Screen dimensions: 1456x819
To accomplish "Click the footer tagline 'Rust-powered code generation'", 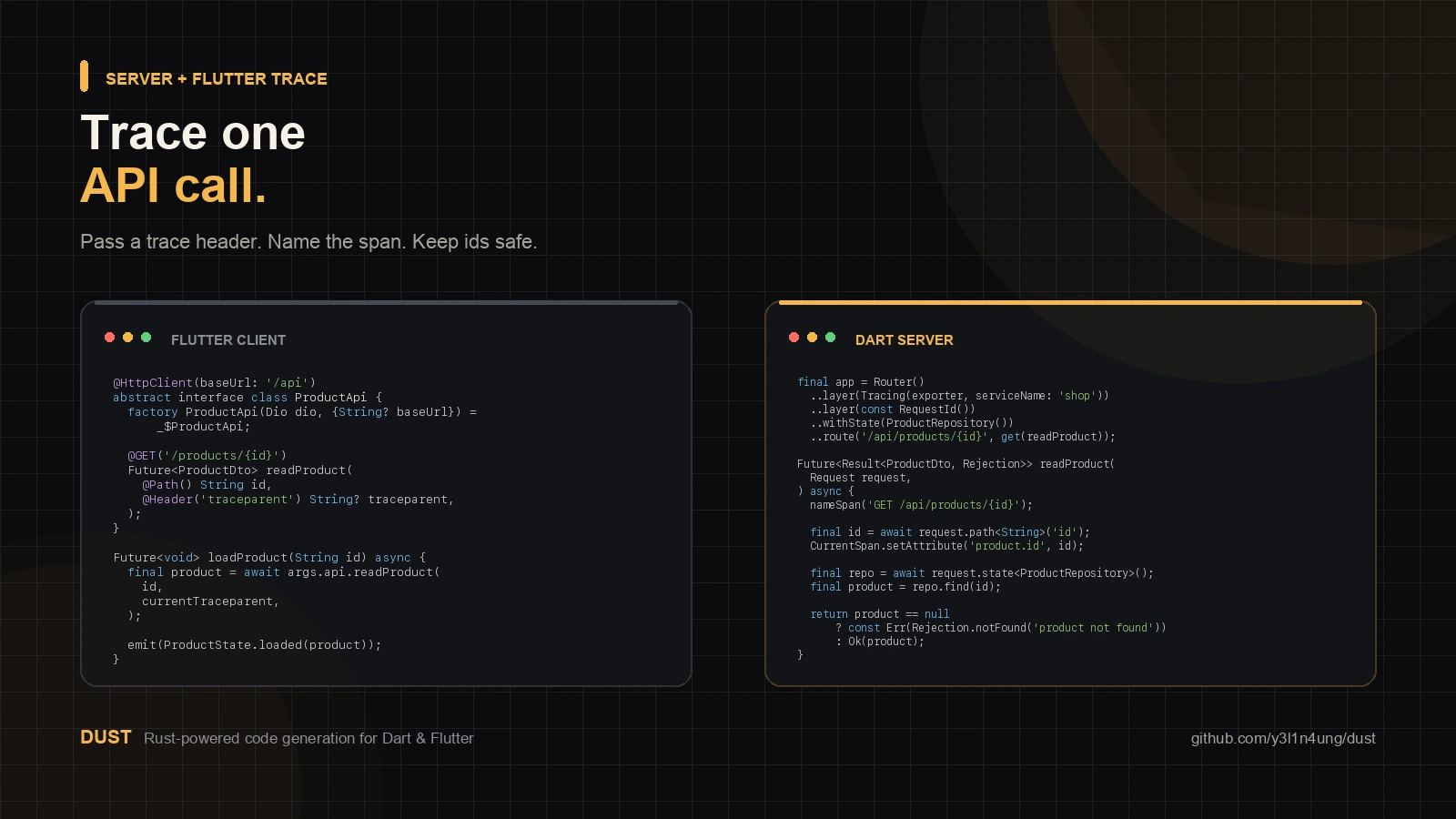I will [x=308, y=739].
